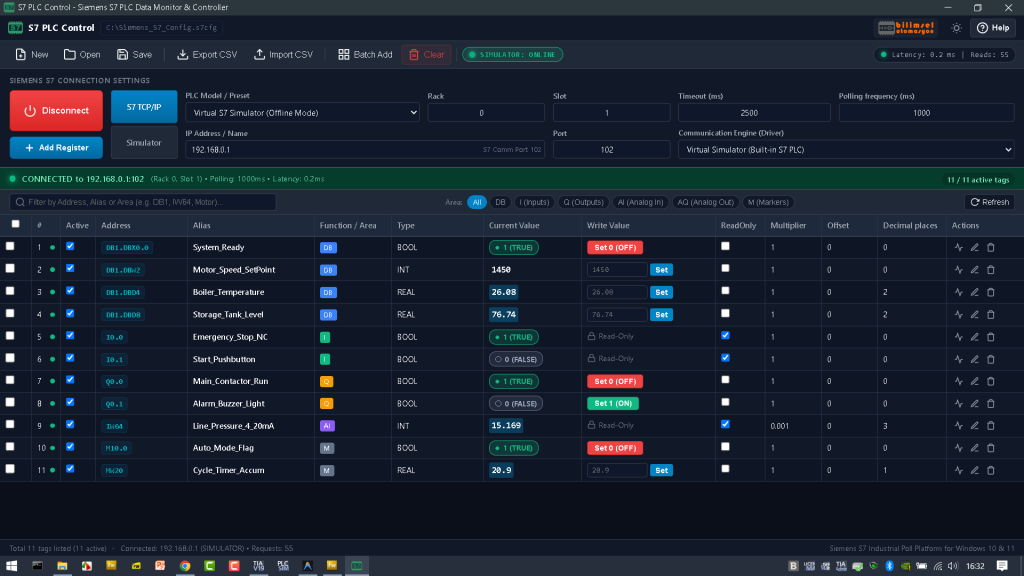Open the trend chart for Storage_Tank_Level
This screenshot has height=576, width=1024.
958,315
